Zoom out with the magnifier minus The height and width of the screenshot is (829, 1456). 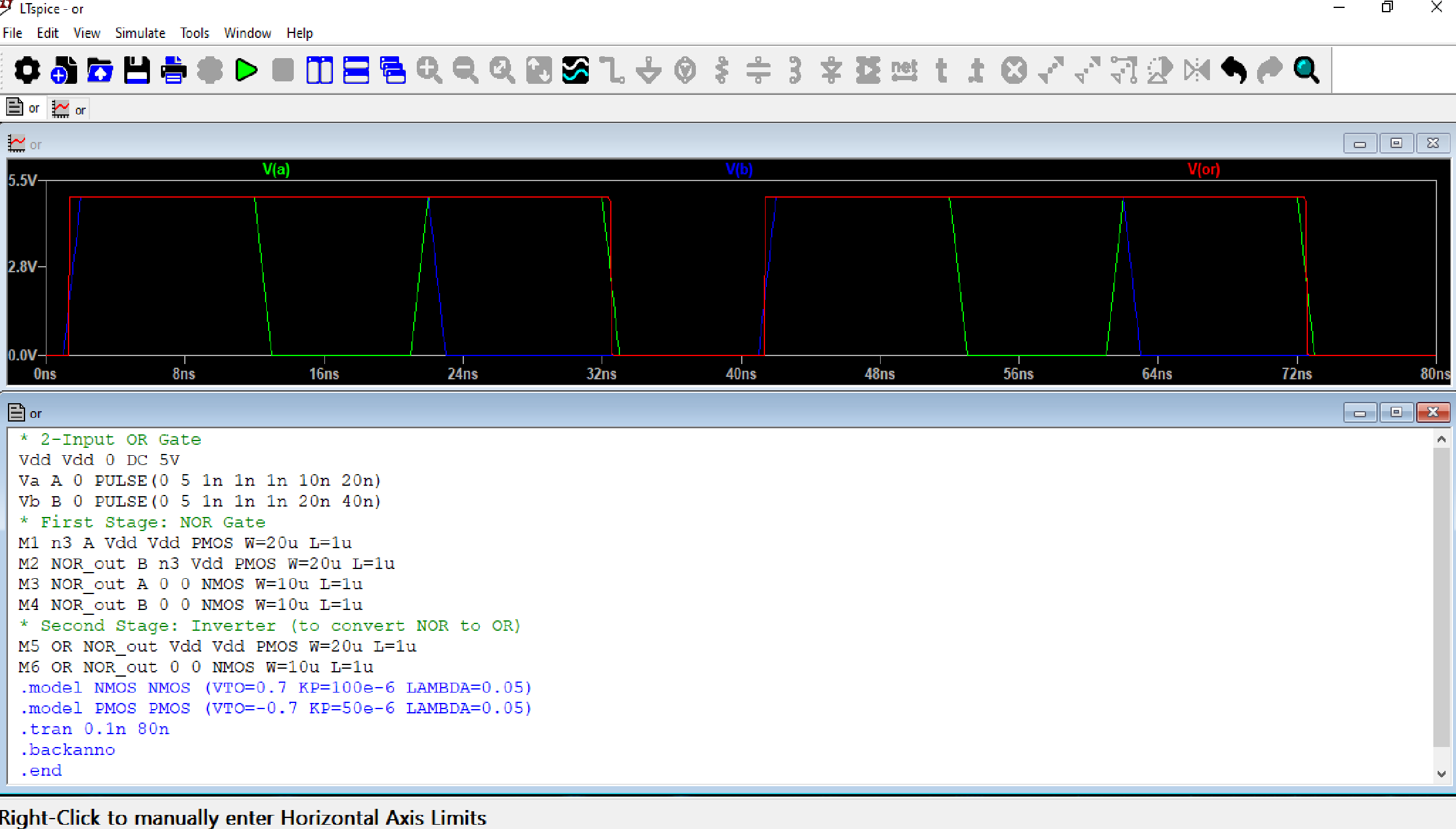[466, 70]
